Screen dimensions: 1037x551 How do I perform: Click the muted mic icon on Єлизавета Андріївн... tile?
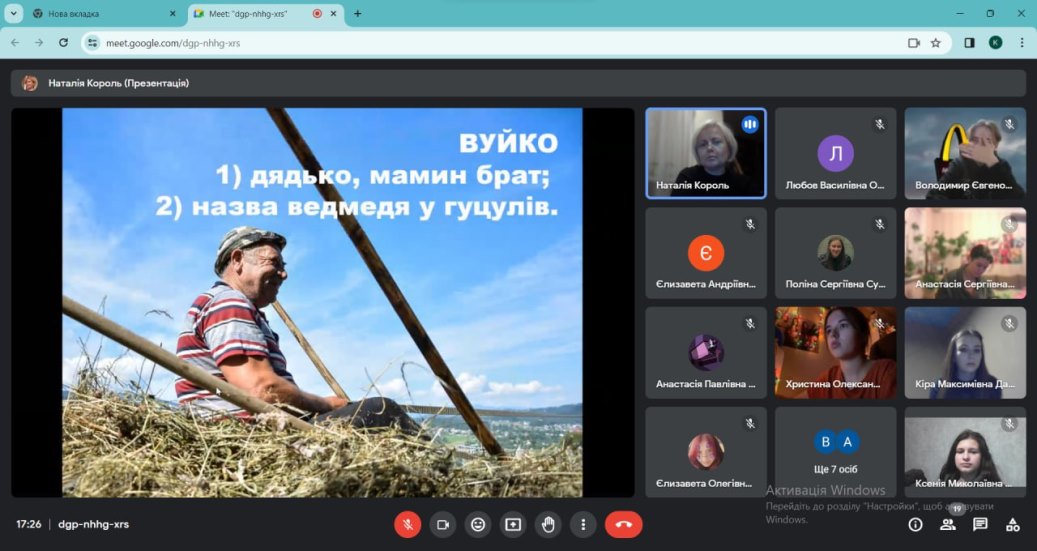coord(750,224)
